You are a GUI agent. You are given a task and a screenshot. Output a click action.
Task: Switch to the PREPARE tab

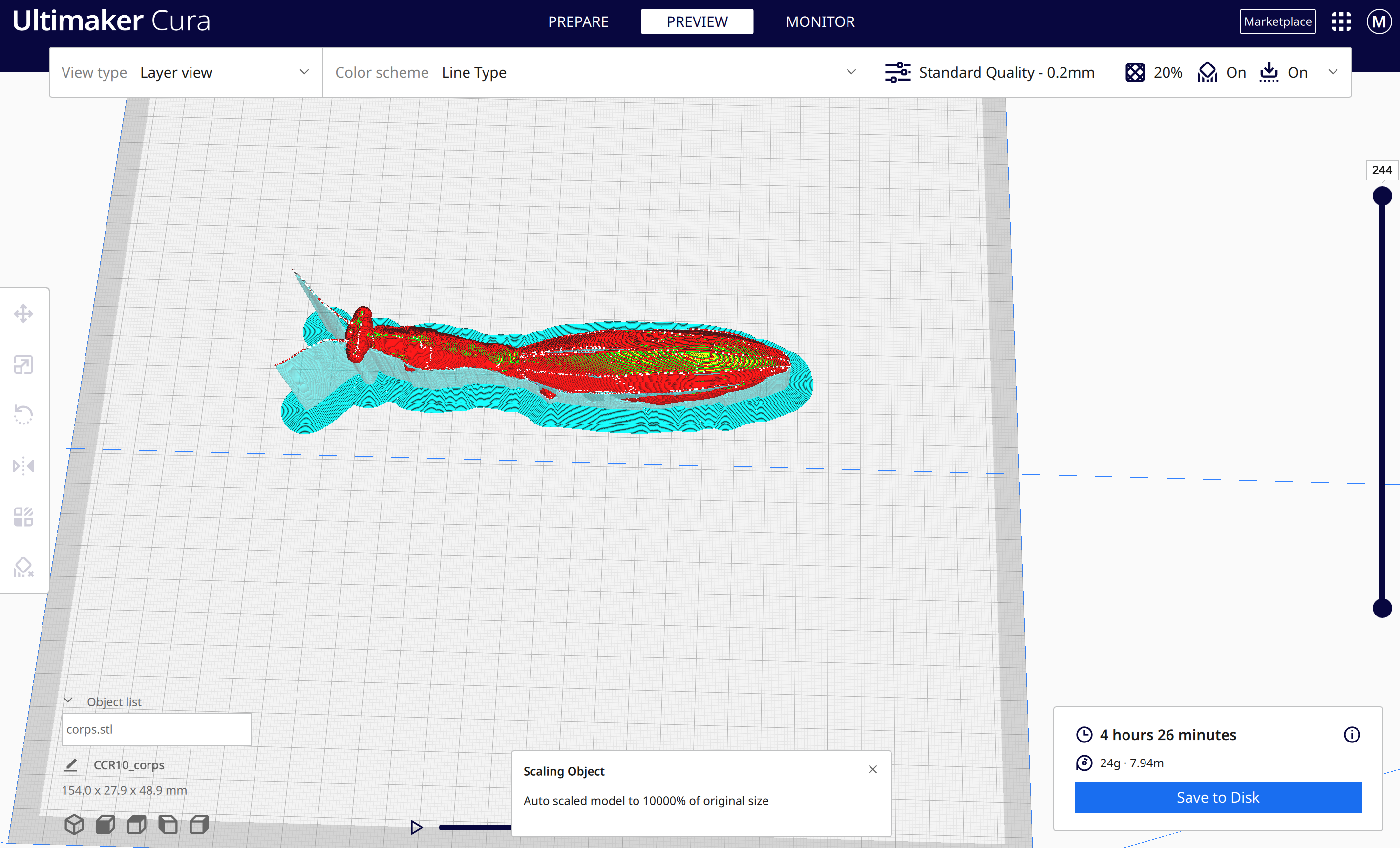pyautogui.click(x=578, y=21)
